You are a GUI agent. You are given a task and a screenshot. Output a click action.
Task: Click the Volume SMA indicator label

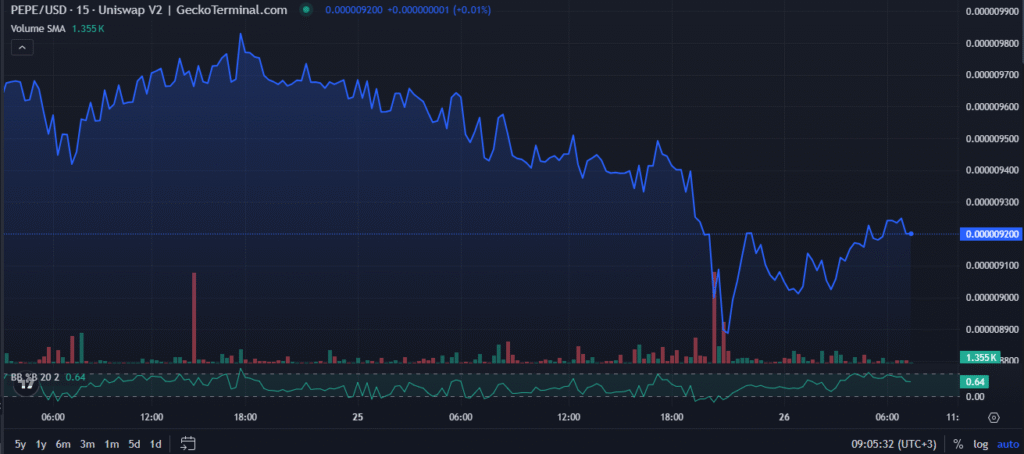point(40,29)
